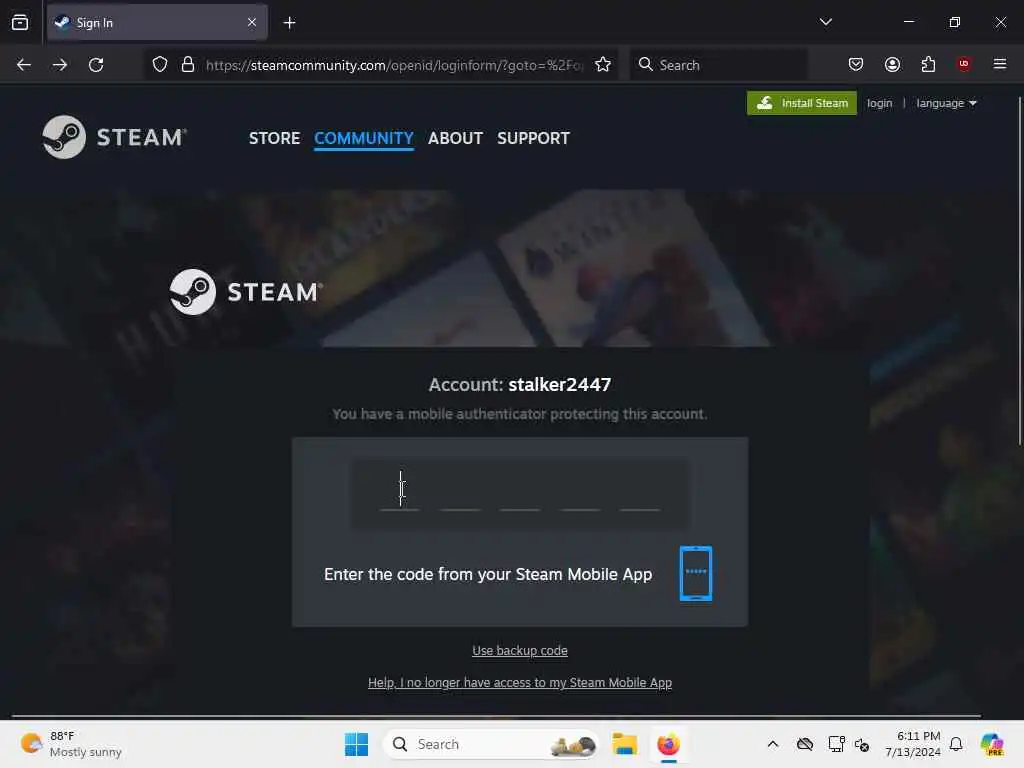Image resolution: width=1024 pixels, height=768 pixels.
Task: Open the STORE menu
Action: click(x=274, y=138)
